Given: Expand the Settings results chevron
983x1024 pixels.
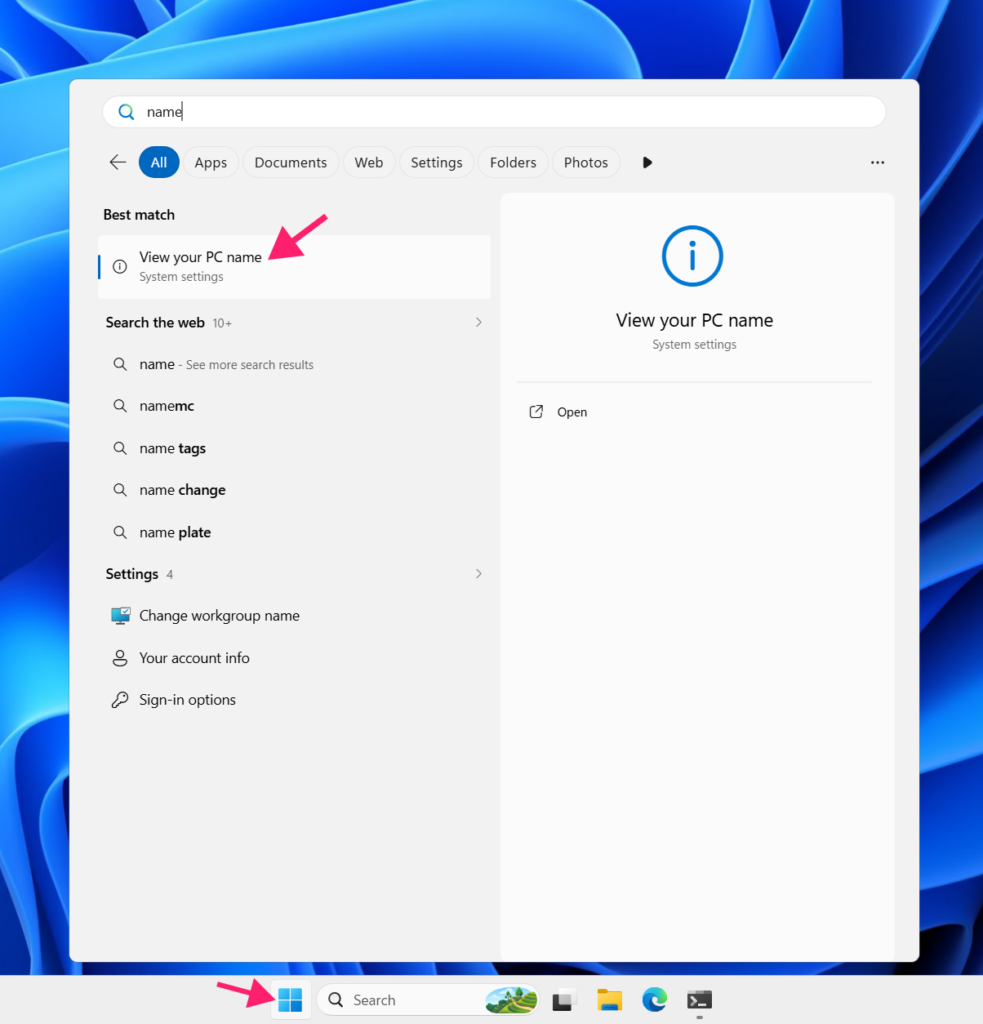Looking at the screenshot, I should coord(478,573).
